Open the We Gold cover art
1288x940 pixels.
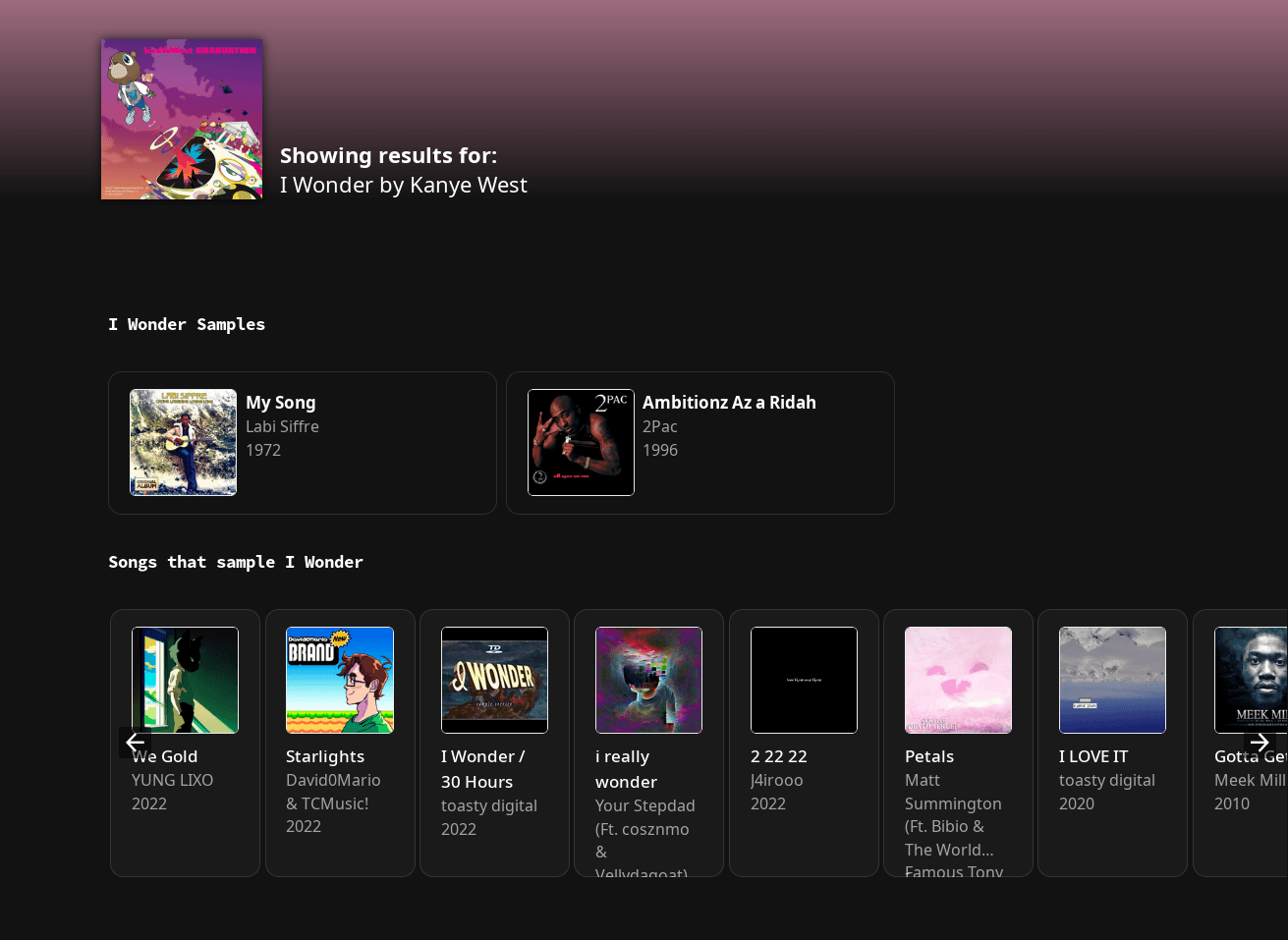pos(185,680)
